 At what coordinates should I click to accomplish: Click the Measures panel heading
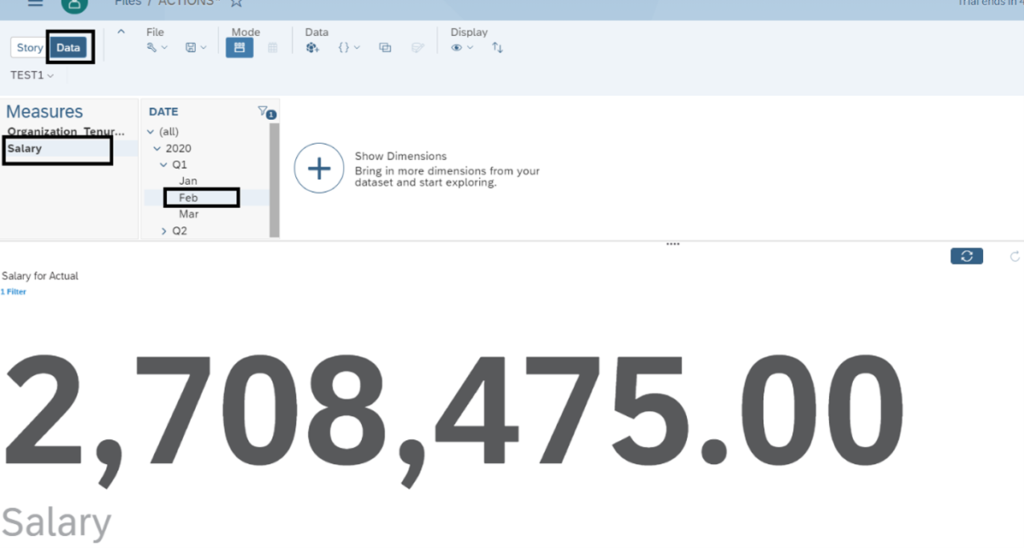(44, 112)
